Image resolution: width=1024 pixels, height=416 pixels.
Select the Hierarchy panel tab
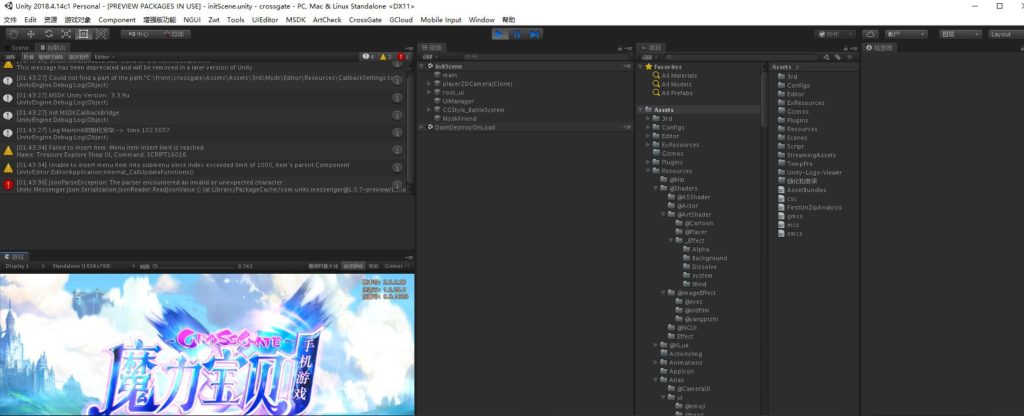coord(434,48)
